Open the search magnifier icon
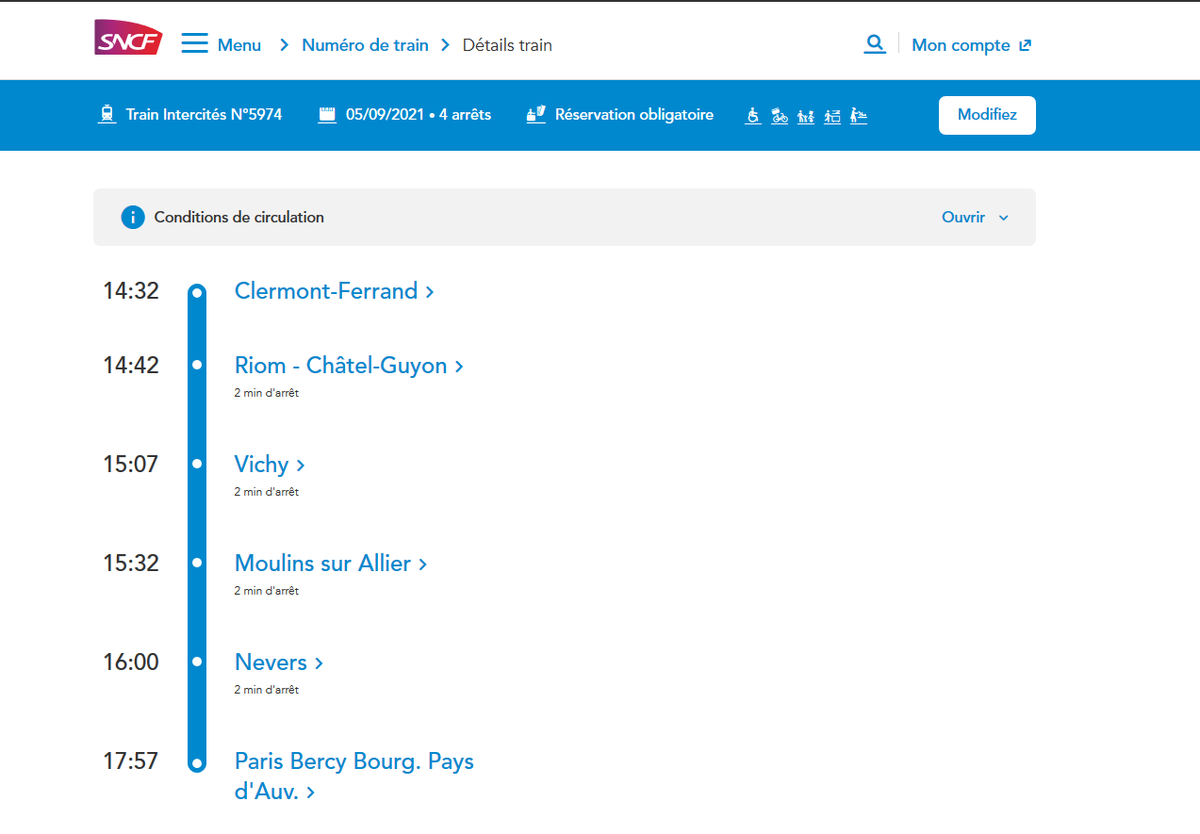The height and width of the screenshot is (834, 1200). pos(875,44)
